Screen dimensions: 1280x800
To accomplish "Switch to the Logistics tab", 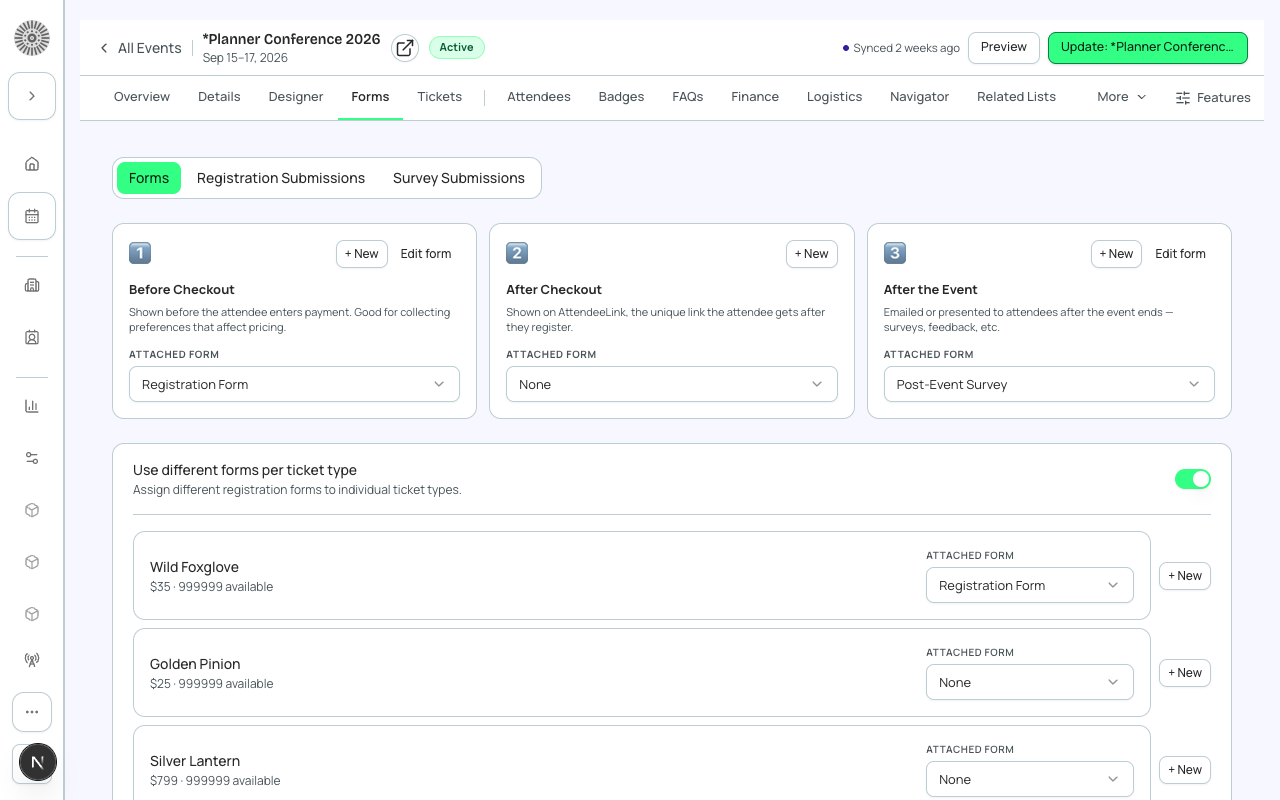I will point(834,97).
